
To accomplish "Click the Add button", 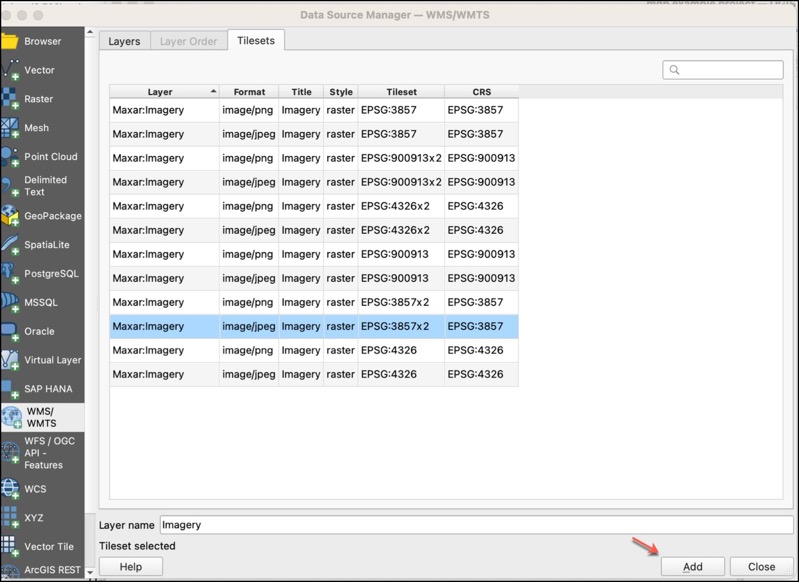I will pos(693,567).
